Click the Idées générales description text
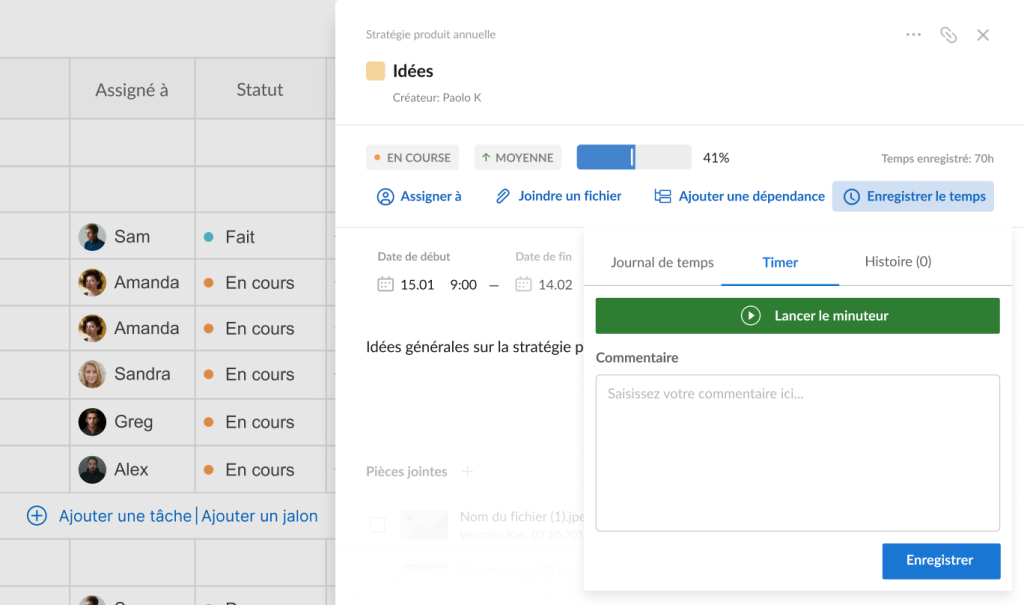 (474, 347)
